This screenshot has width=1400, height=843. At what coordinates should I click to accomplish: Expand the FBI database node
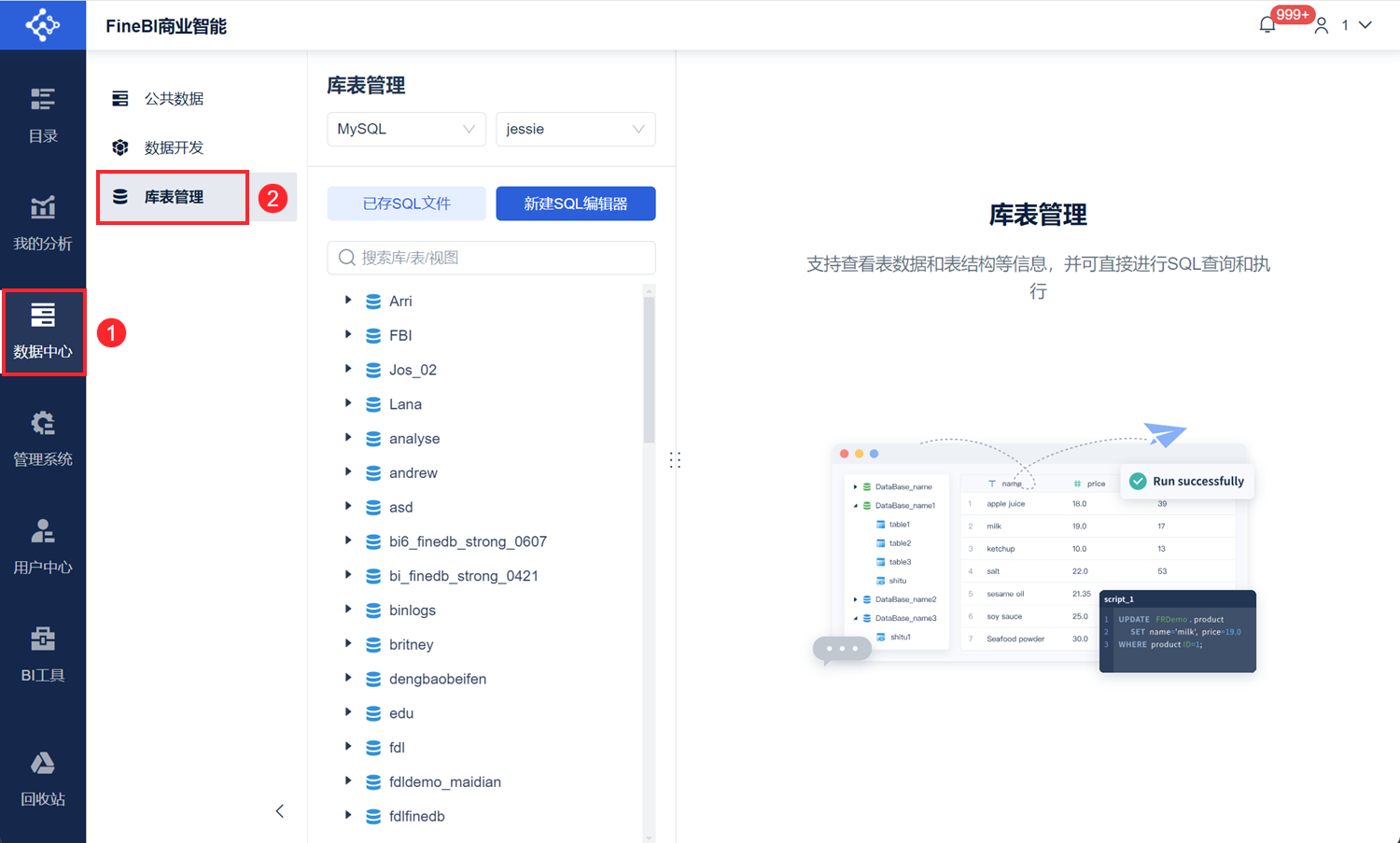click(348, 335)
